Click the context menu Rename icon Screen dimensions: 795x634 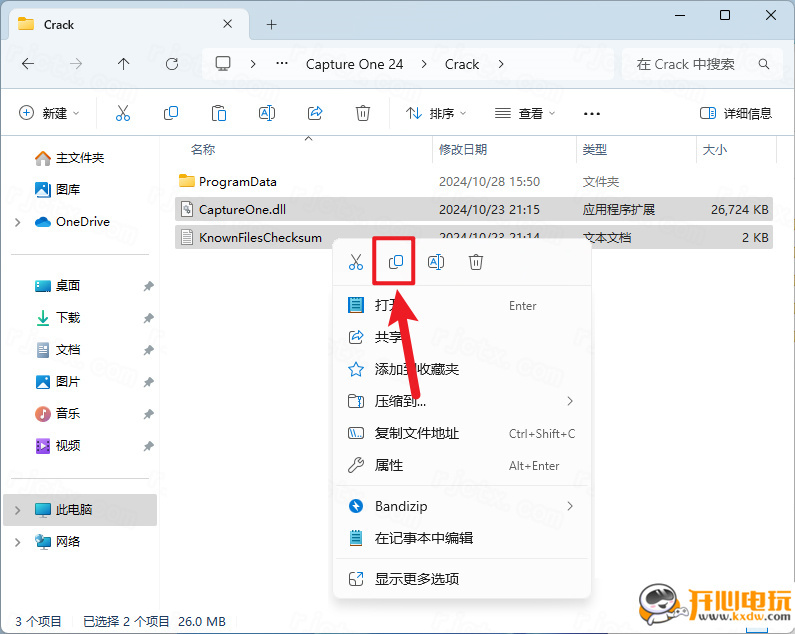click(436, 262)
